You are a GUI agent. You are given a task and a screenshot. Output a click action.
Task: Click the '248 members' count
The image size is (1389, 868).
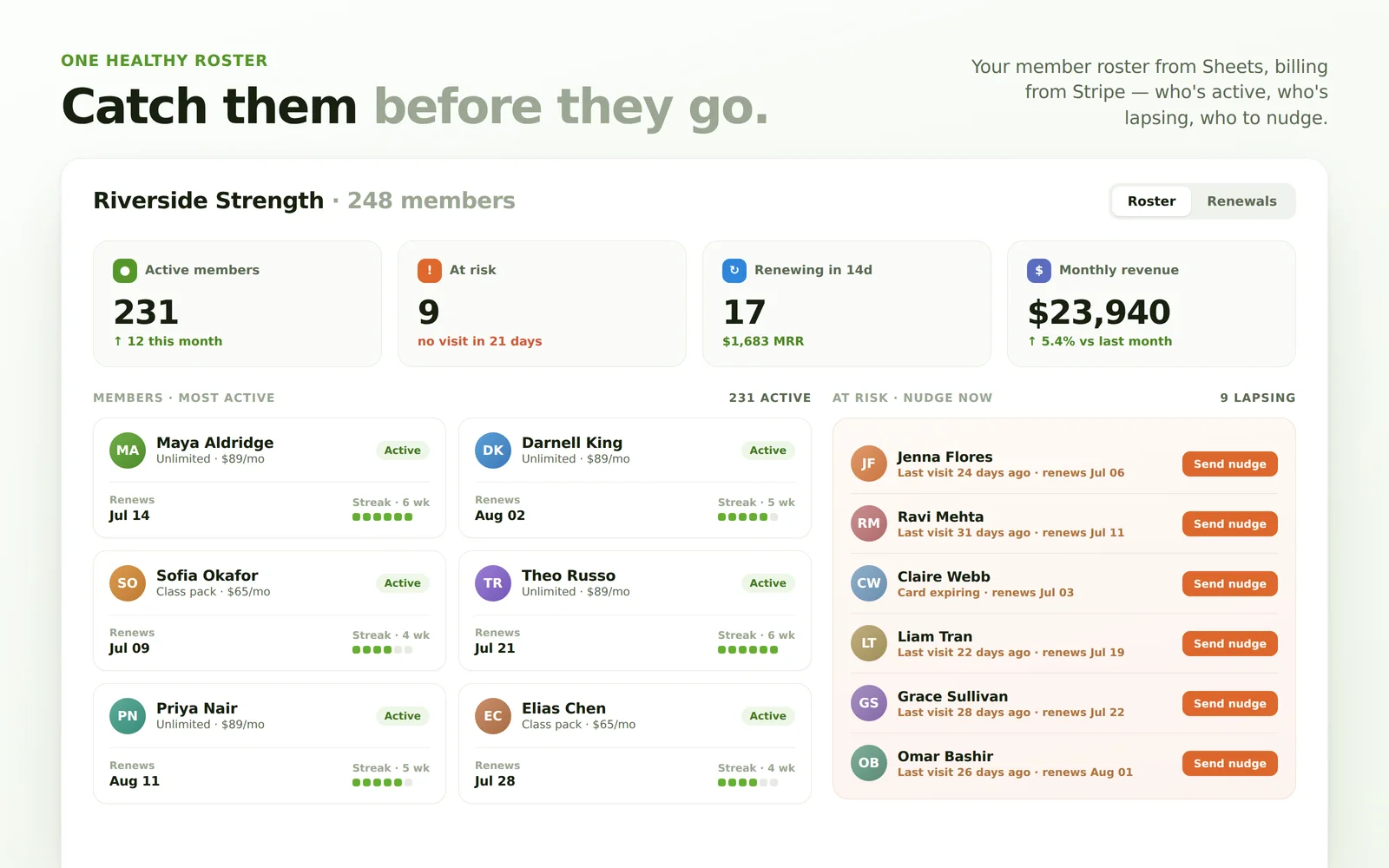tap(431, 201)
